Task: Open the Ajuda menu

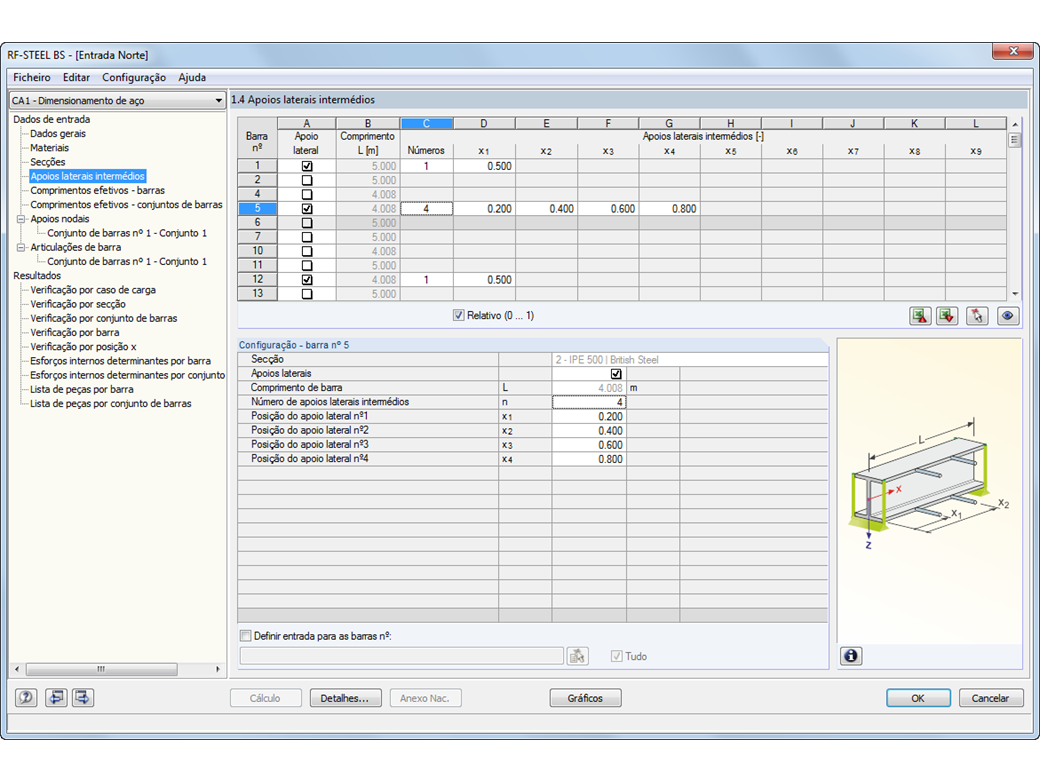Action: (192, 78)
